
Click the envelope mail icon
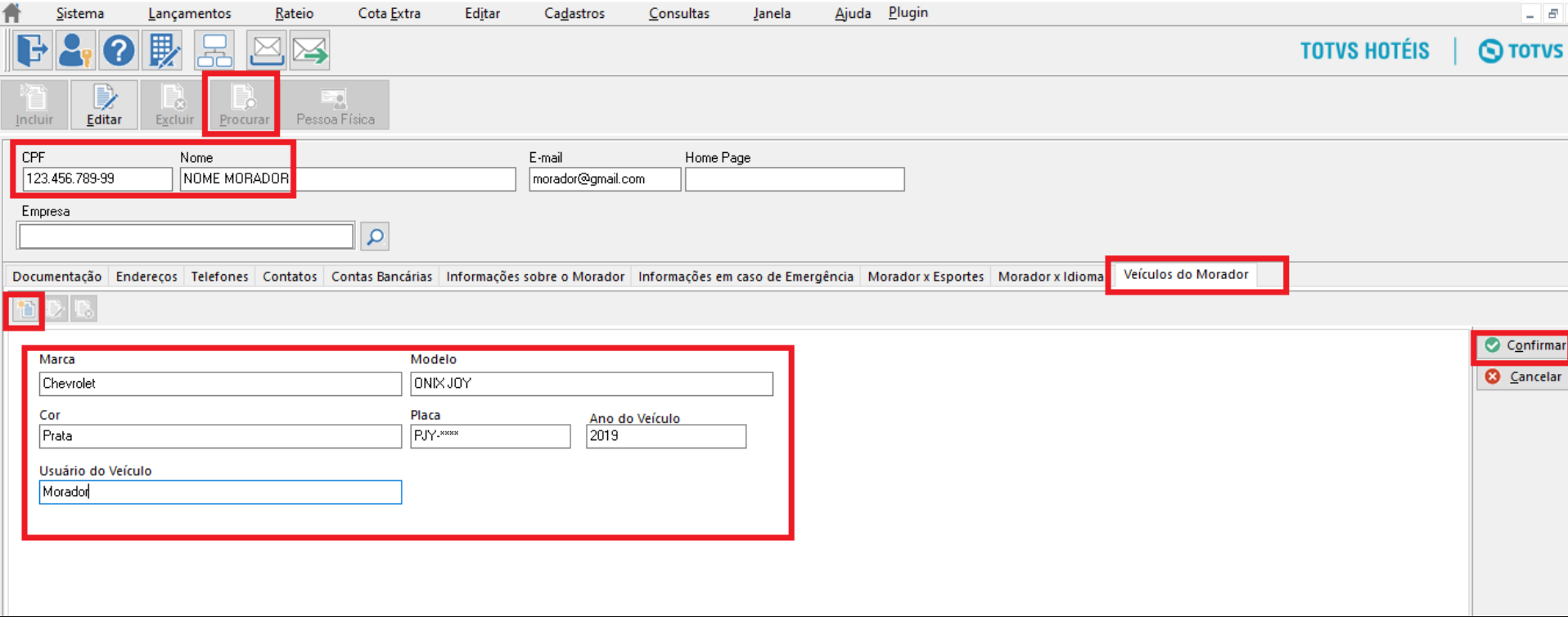[267, 51]
